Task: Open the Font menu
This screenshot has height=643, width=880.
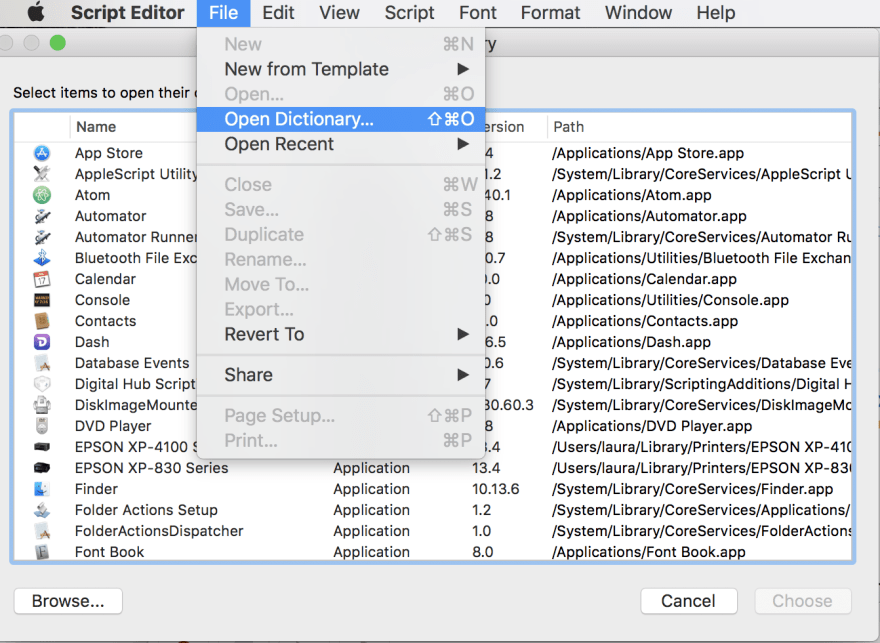Action: pyautogui.click(x=478, y=12)
